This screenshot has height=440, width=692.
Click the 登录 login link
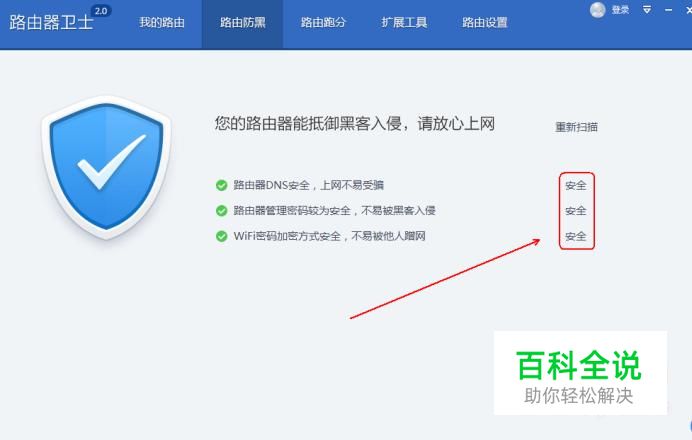point(620,10)
